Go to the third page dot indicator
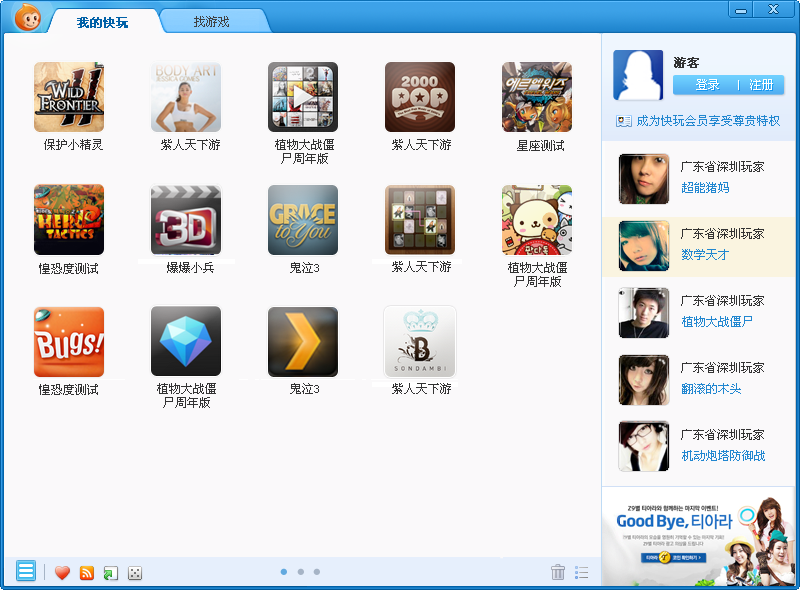Viewport: 800px width, 590px height. coord(317,572)
